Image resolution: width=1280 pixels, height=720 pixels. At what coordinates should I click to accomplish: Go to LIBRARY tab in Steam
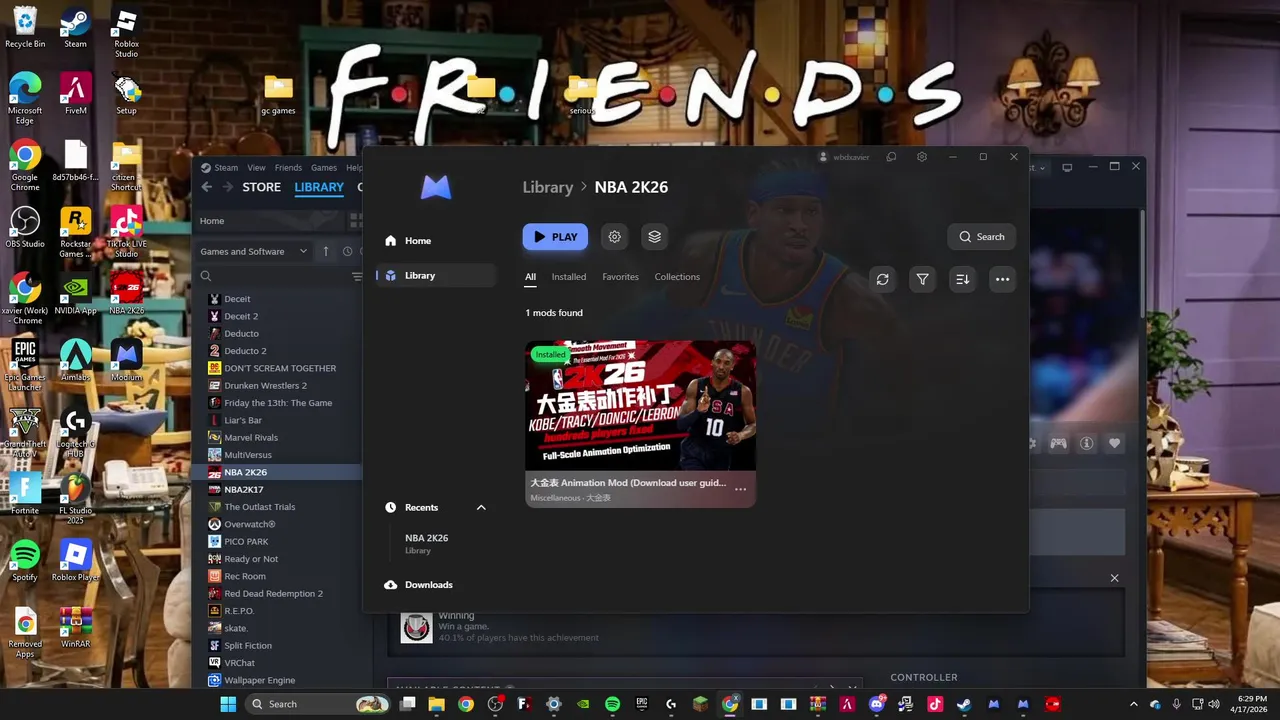click(319, 187)
